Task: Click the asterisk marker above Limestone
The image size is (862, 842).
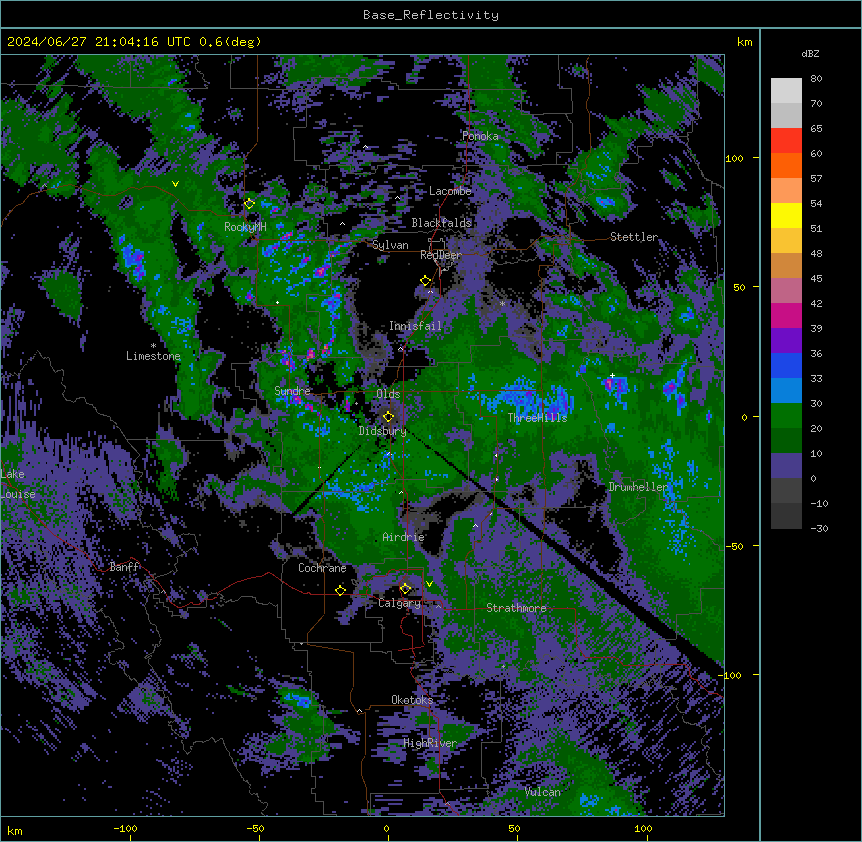Action: pyautogui.click(x=153, y=345)
